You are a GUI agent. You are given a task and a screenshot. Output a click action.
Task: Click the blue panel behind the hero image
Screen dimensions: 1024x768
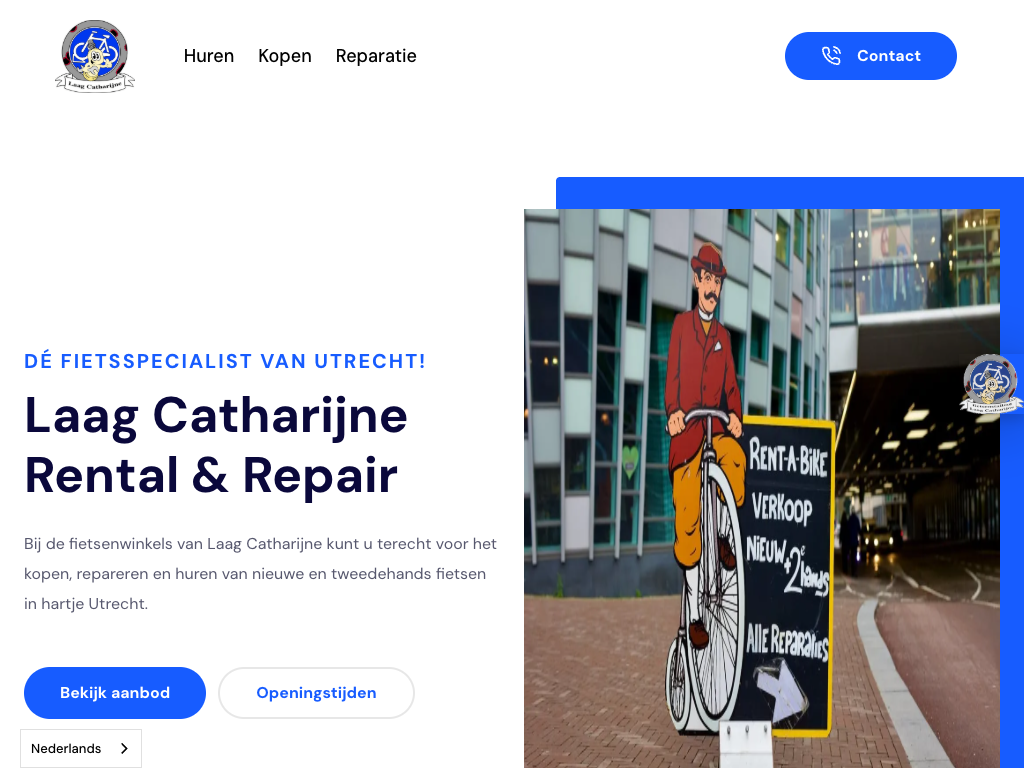tap(790, 193)
